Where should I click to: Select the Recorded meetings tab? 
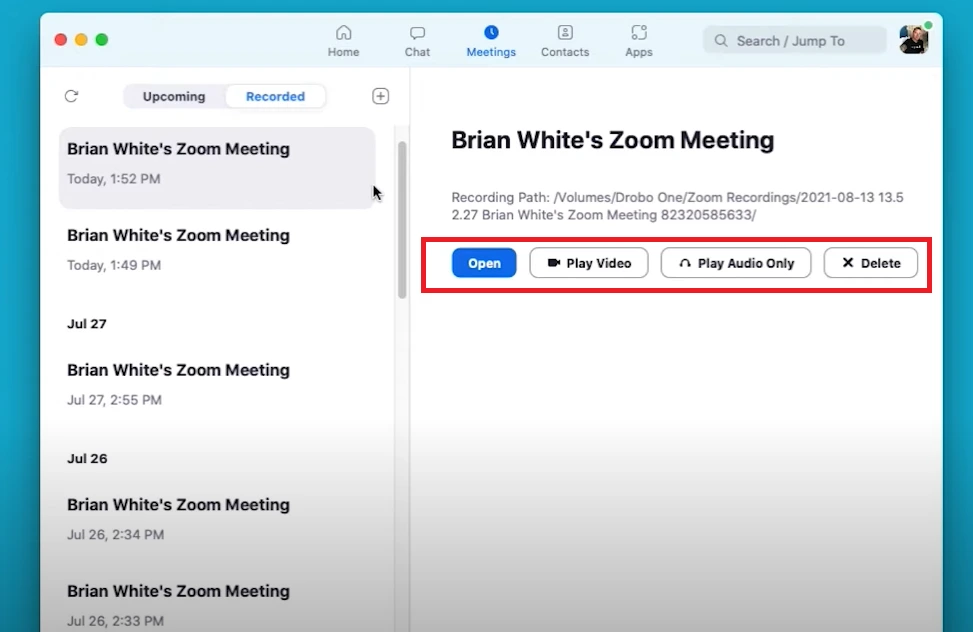275,96
